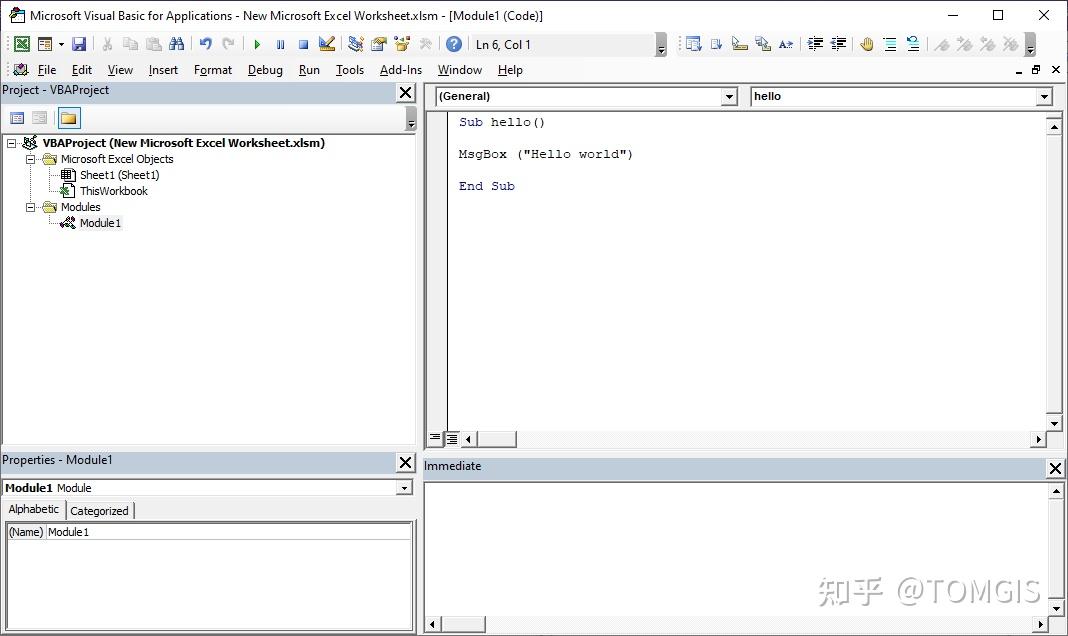Click the Reset (stop) icon
Image resolution: width=1068 pixels, height=636 pixels.
click(x=301, y=44)
